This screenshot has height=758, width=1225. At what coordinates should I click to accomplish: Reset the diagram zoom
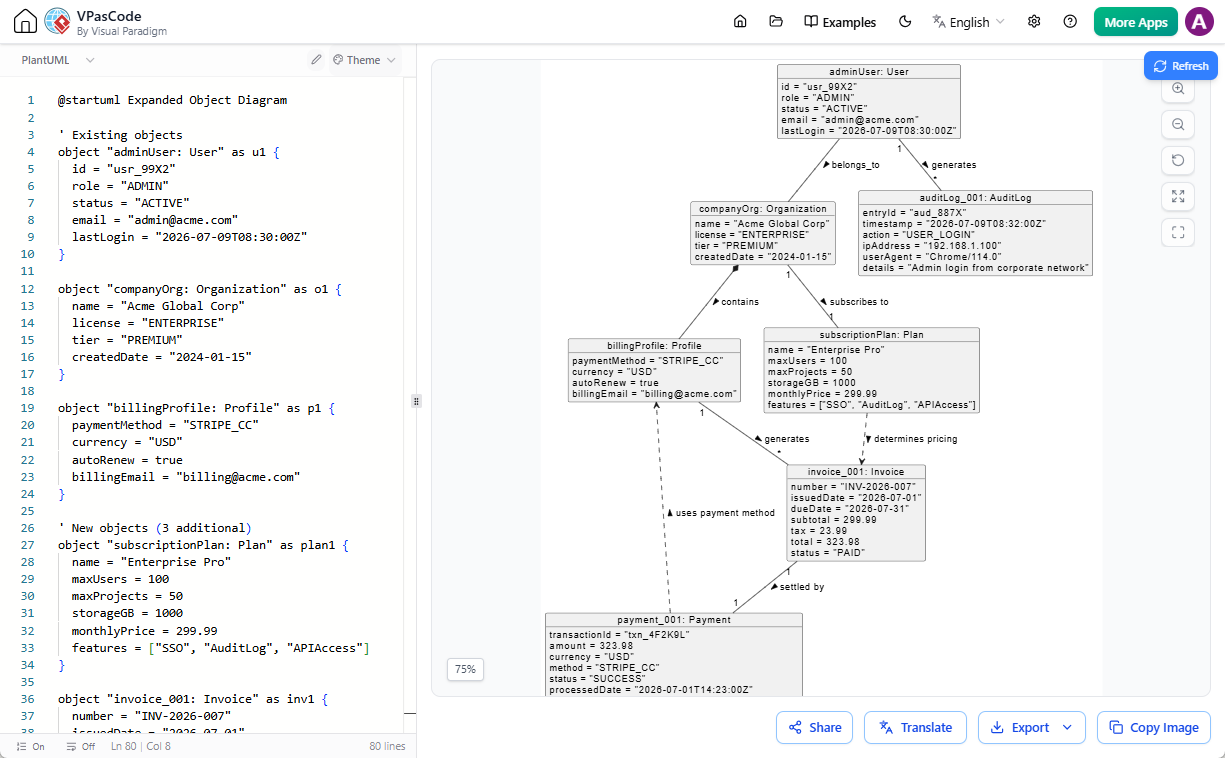pyautogui.click(x=1178, y=160)
